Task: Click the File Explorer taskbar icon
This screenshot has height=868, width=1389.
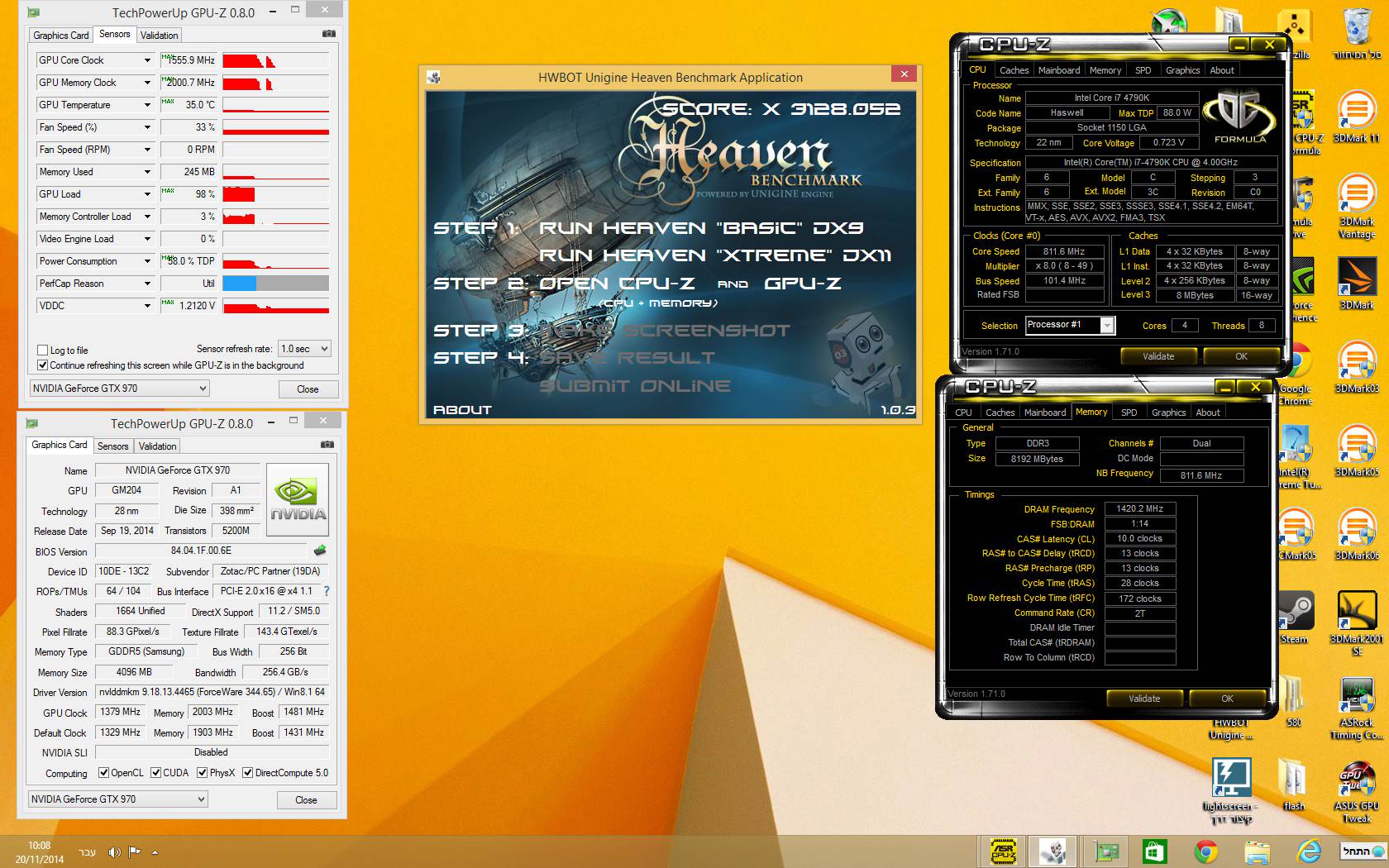Action: coord(1257,851)
